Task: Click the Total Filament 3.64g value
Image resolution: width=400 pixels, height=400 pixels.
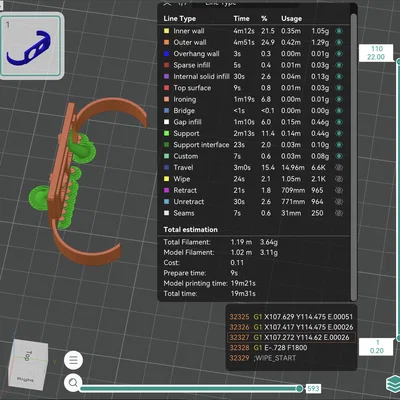Action: tap(269, 242)
